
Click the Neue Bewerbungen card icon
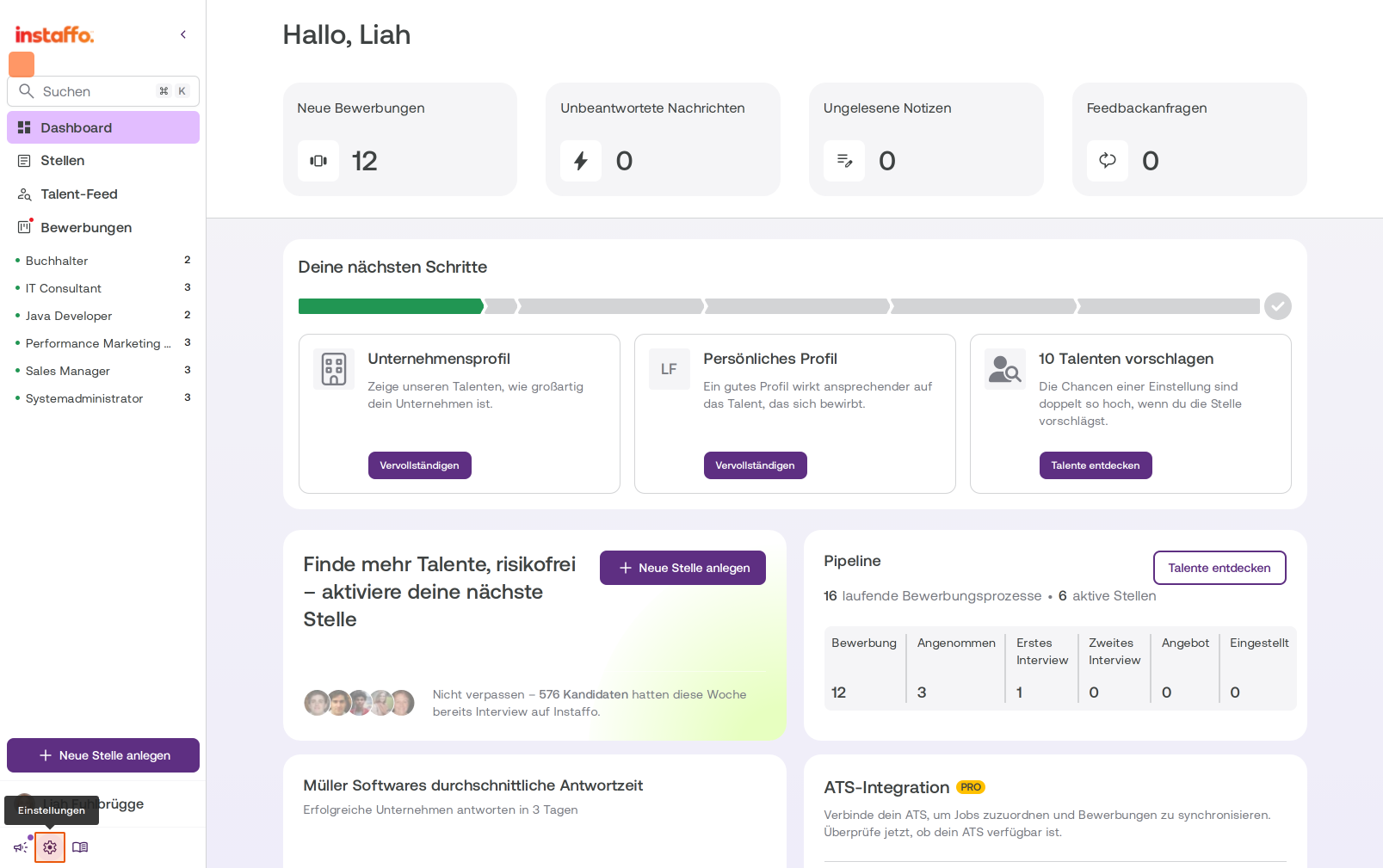(318, 161)
